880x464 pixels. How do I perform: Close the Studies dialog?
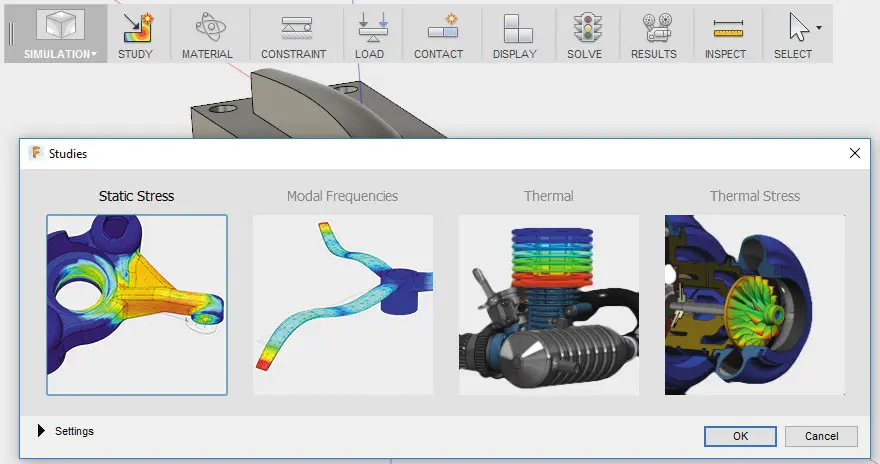(x=854, y=153)
